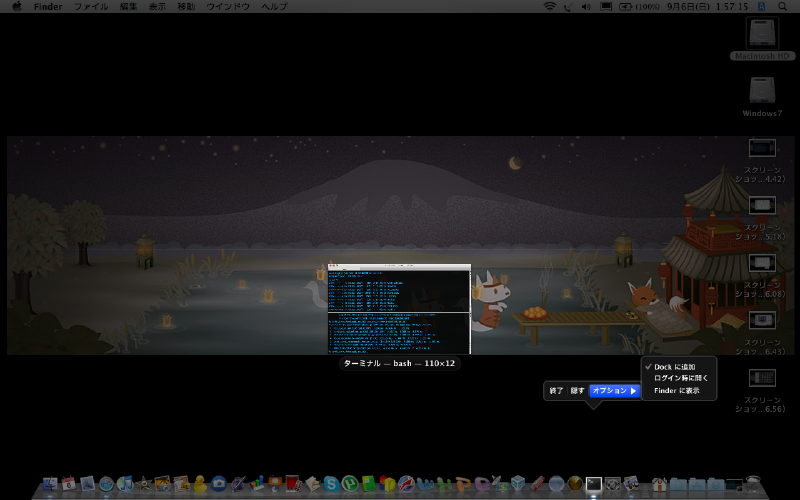Open uTorrent green icon in Dock
This screenshot has height=500, width=800.
[x=350, y=483]
